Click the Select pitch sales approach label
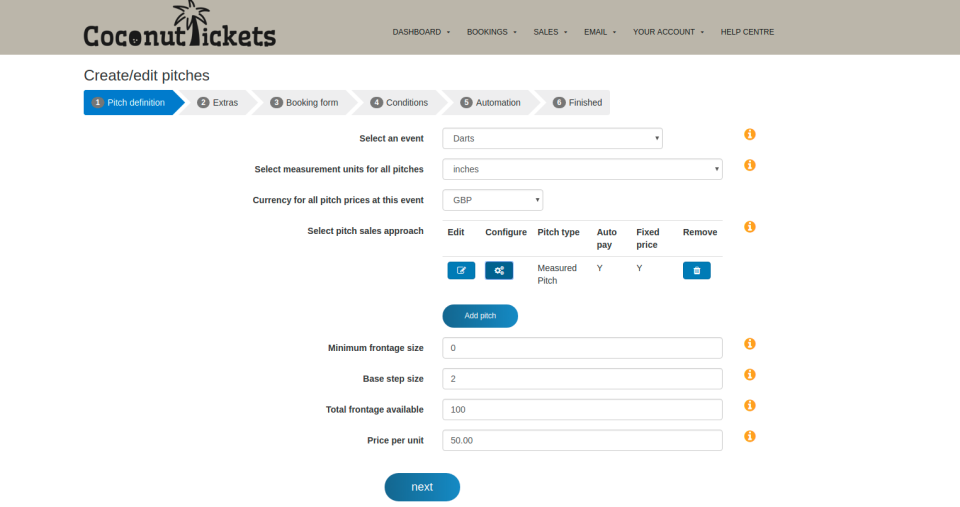Screen dimensions: 960x507 (366, 231)
